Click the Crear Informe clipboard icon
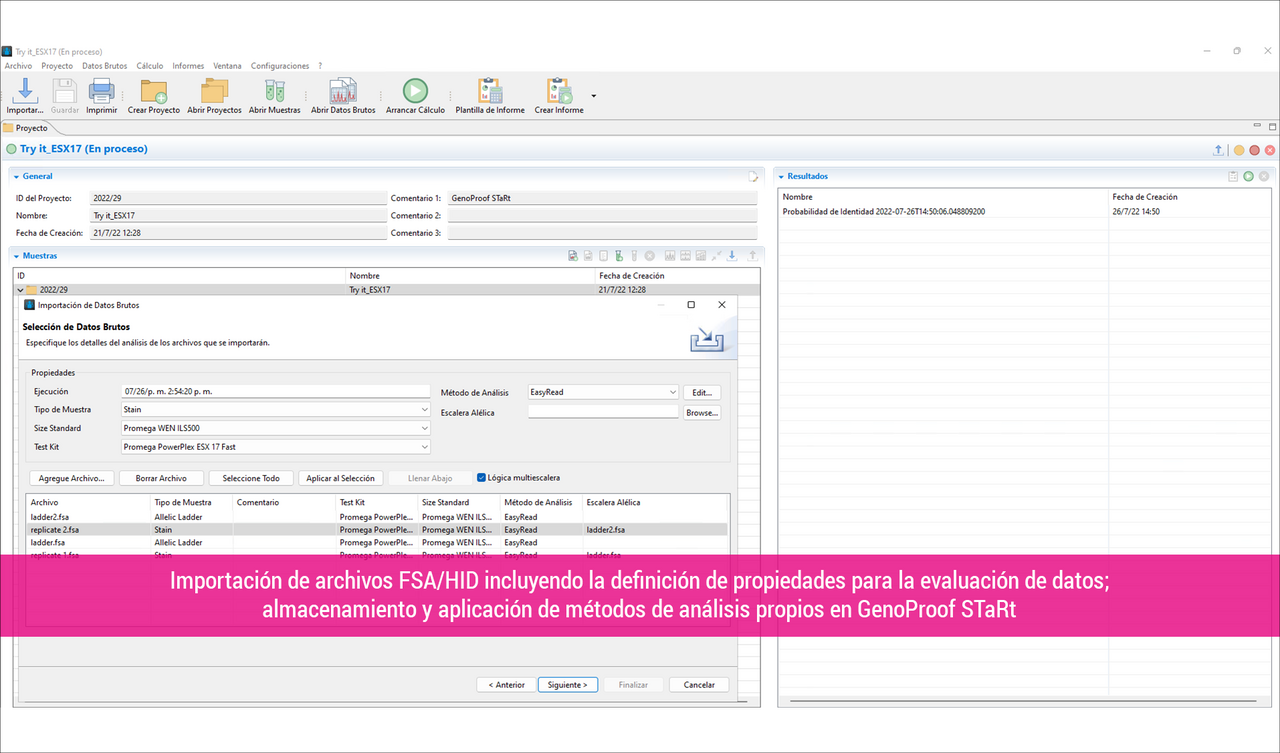This screenshot has width=1280, height=753. (x=558, y=90)
